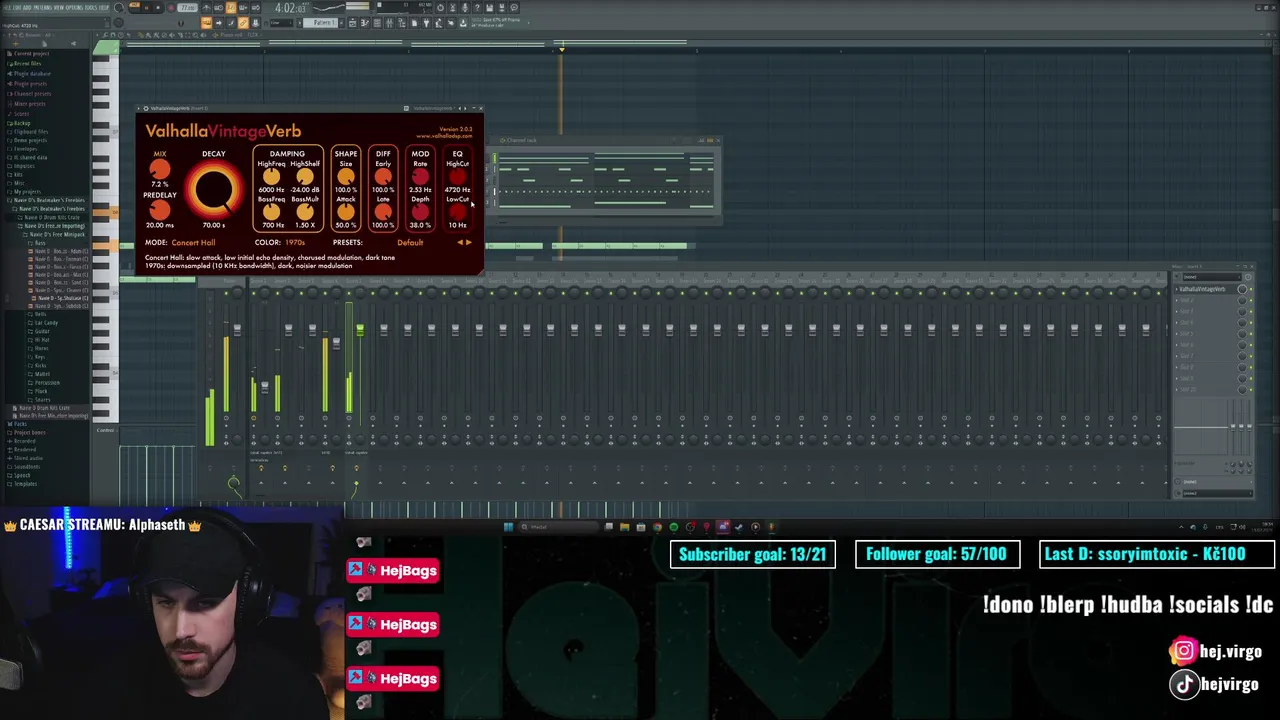Open My projects folder in browser
1280x720 pixels.
tap(27, 191)
